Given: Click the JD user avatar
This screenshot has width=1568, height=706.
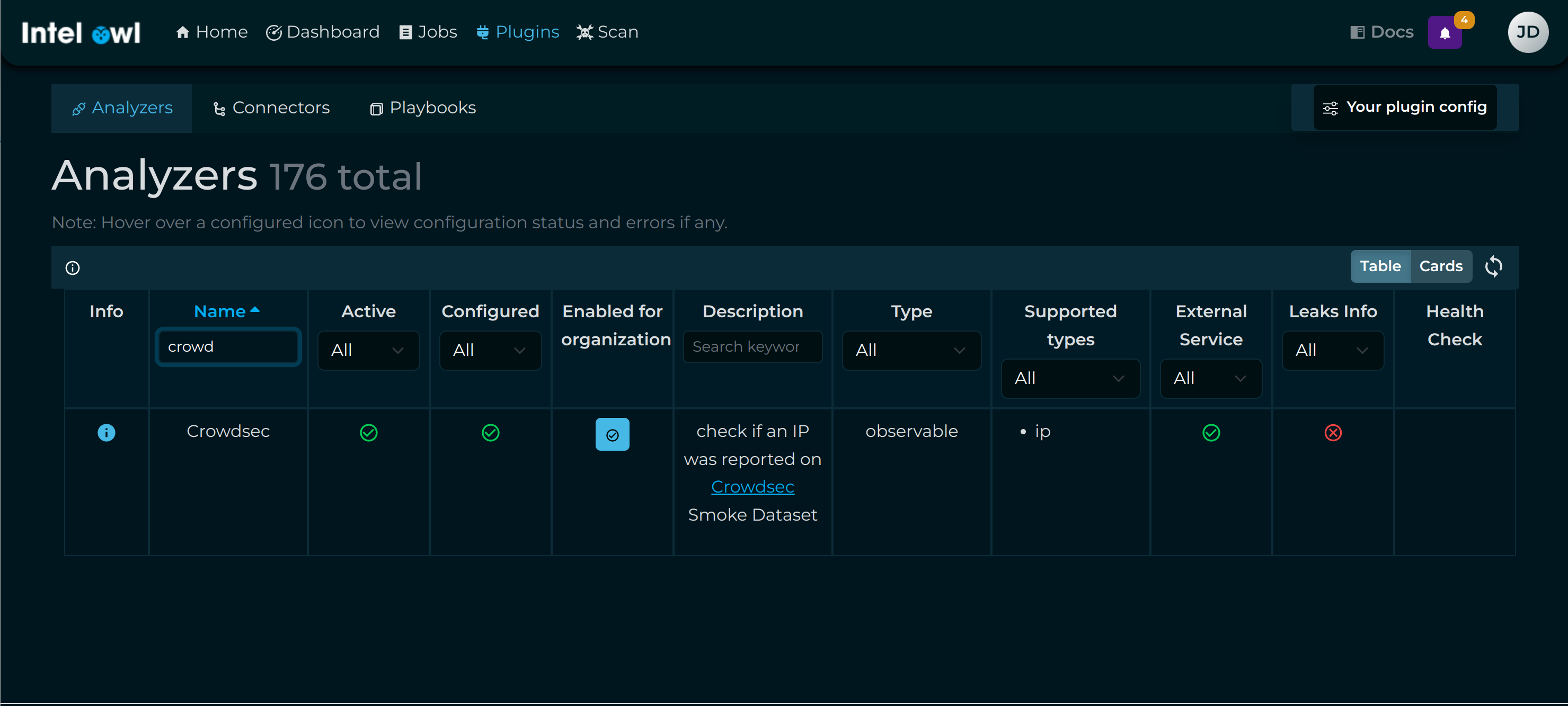Looking at the screenshot, I should (1527, 32).
